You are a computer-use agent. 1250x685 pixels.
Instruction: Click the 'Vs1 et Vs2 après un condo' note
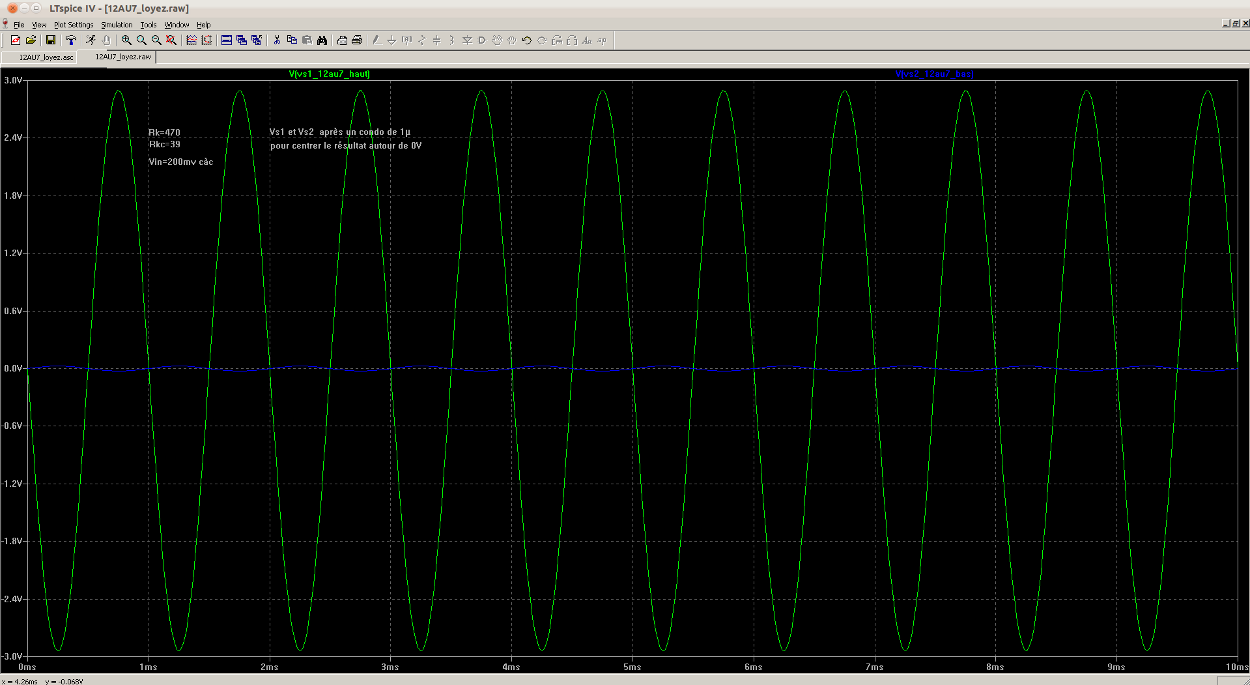tap(340, 132)
